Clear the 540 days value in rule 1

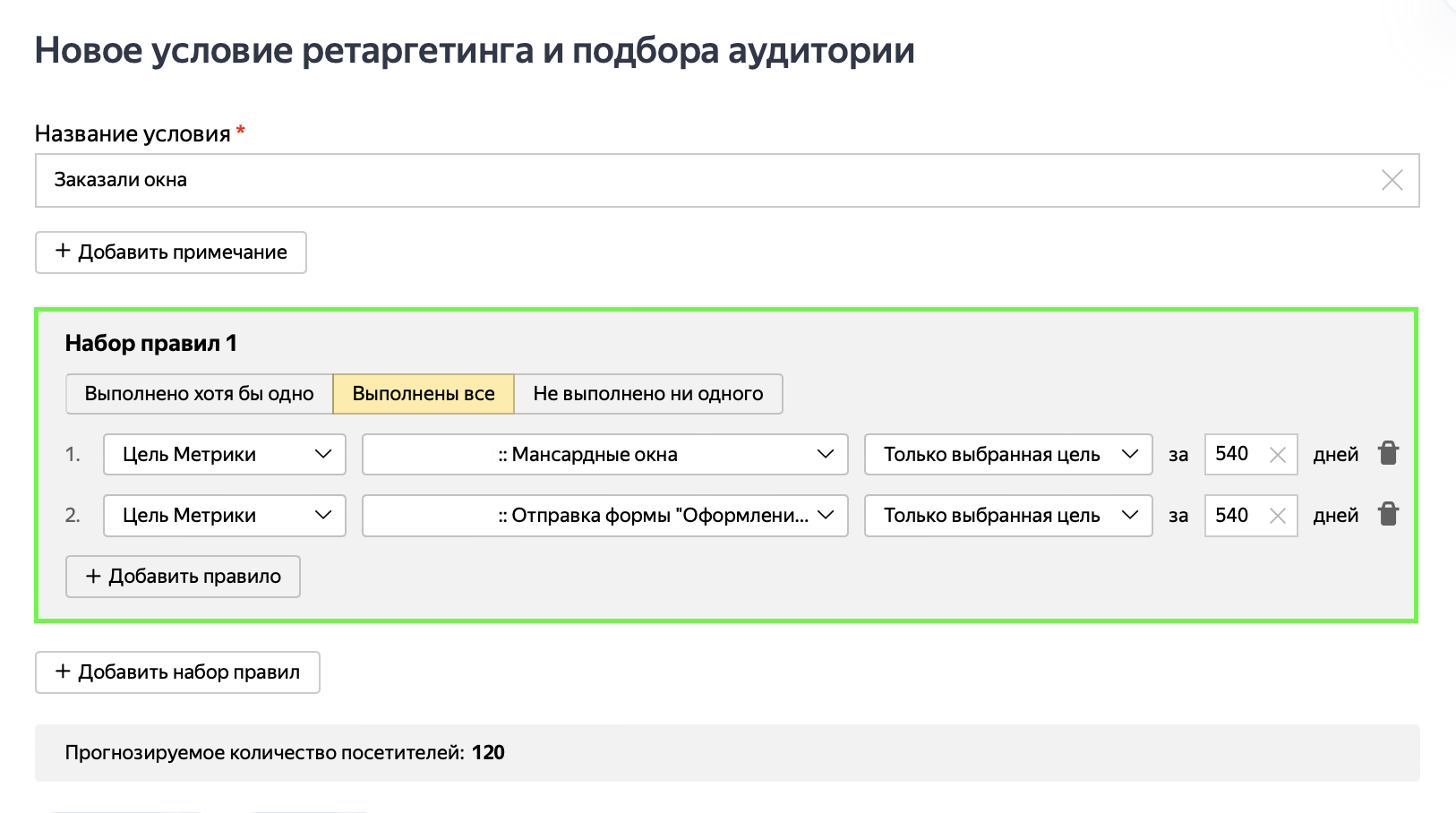[1280, 453]
